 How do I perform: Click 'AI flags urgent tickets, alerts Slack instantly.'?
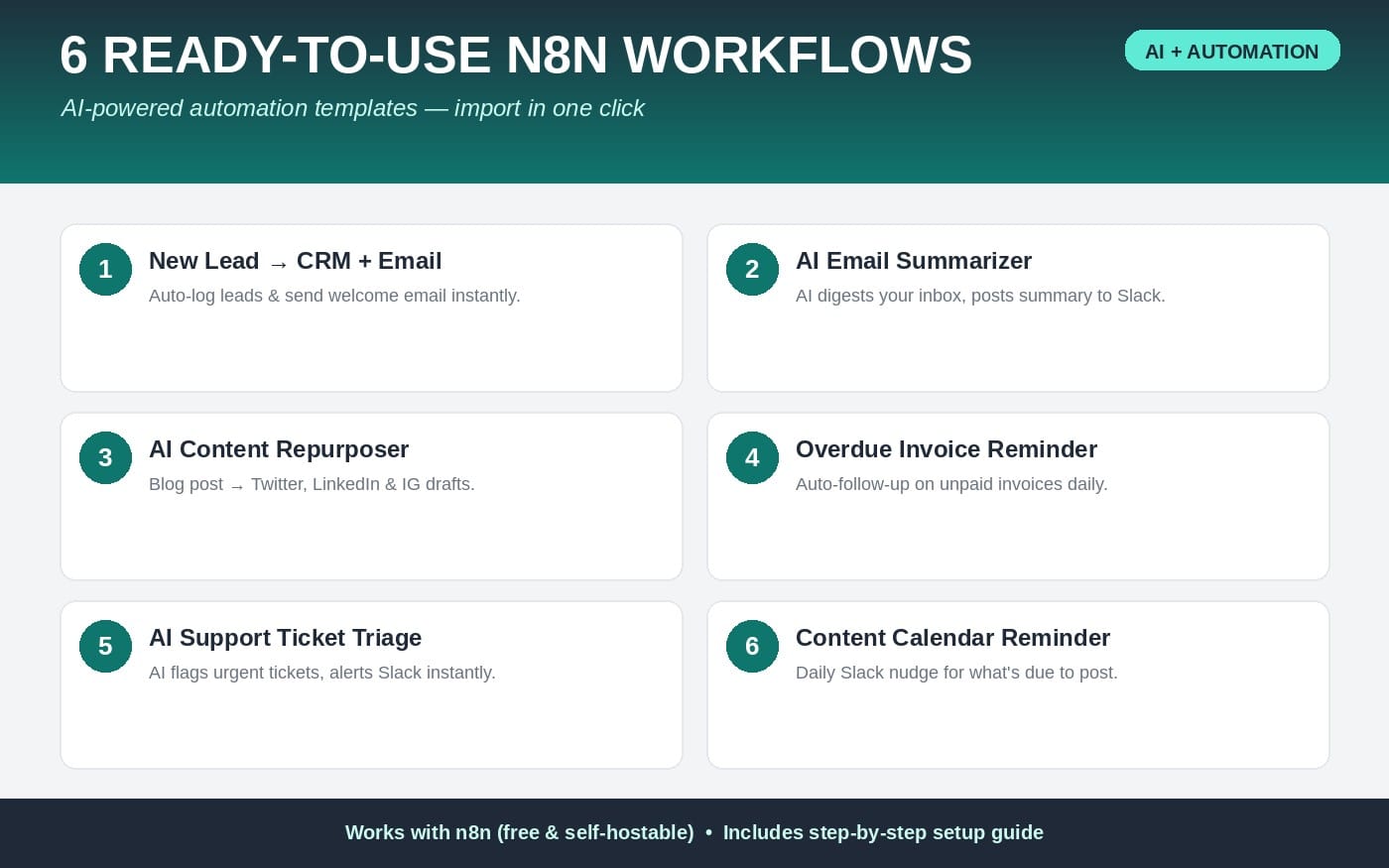322,673
